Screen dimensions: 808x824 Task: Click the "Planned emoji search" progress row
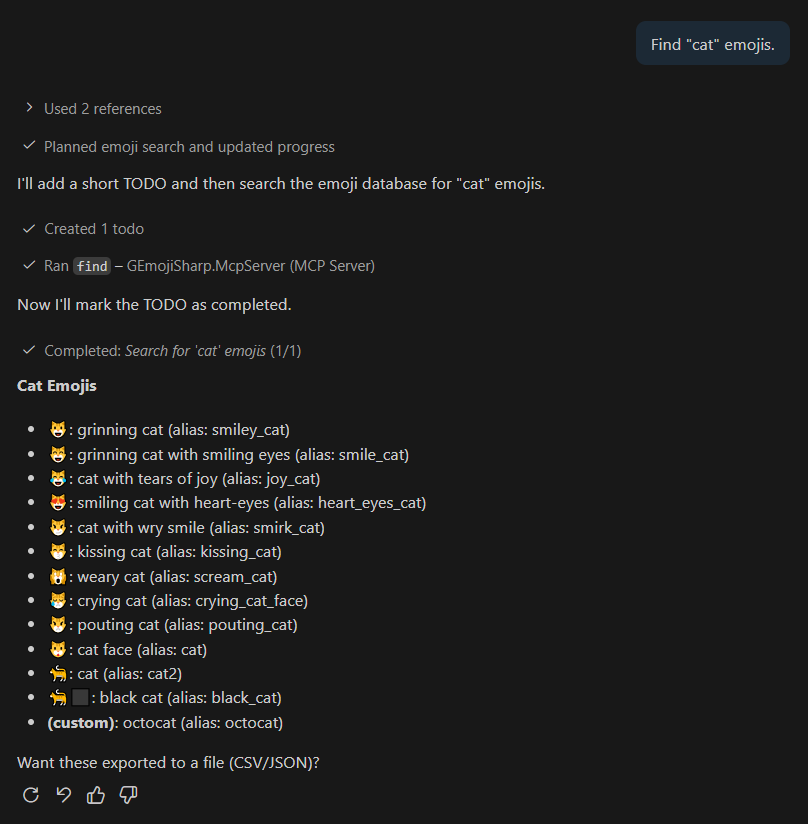188,146
